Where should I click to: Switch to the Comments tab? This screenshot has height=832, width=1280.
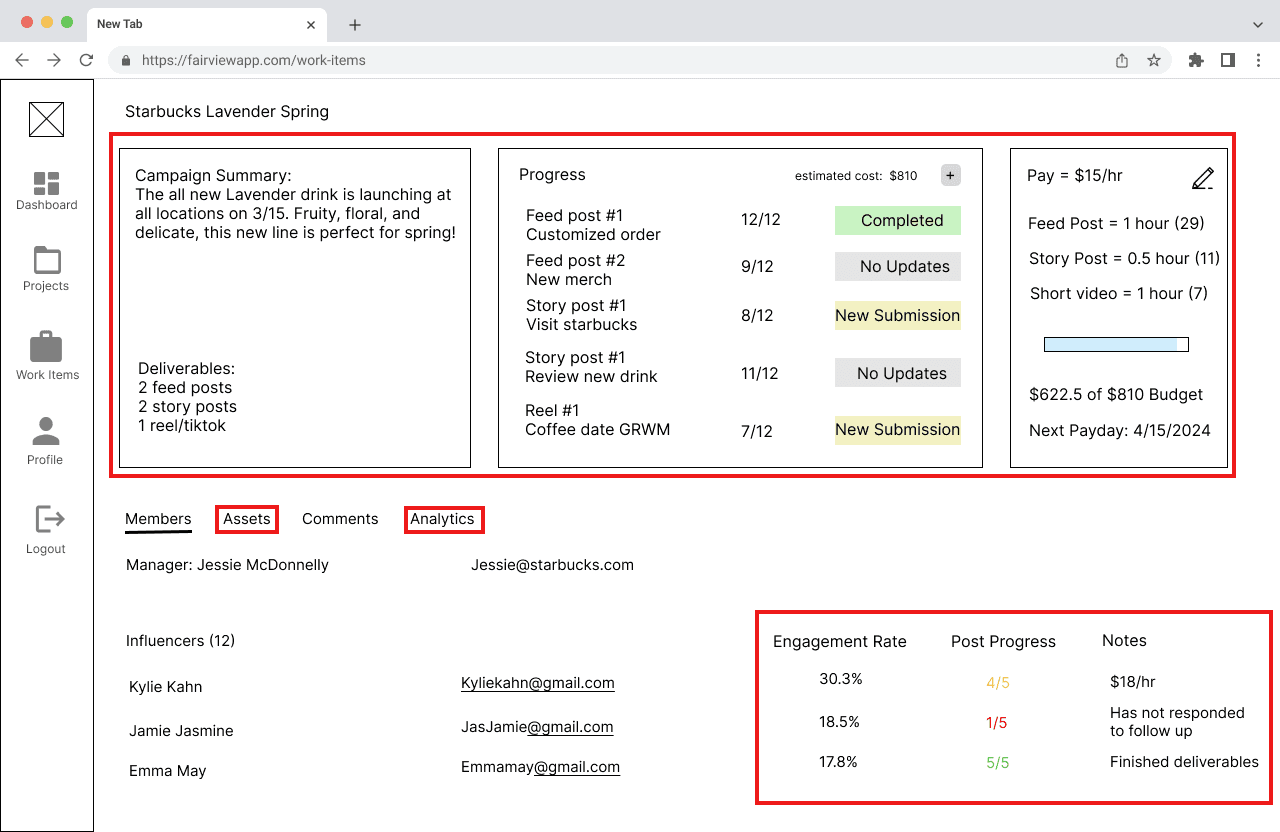(340, 519)
